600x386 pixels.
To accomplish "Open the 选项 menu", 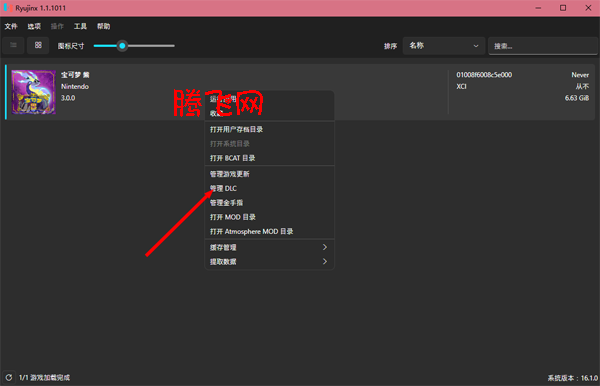I will point(34,26).
